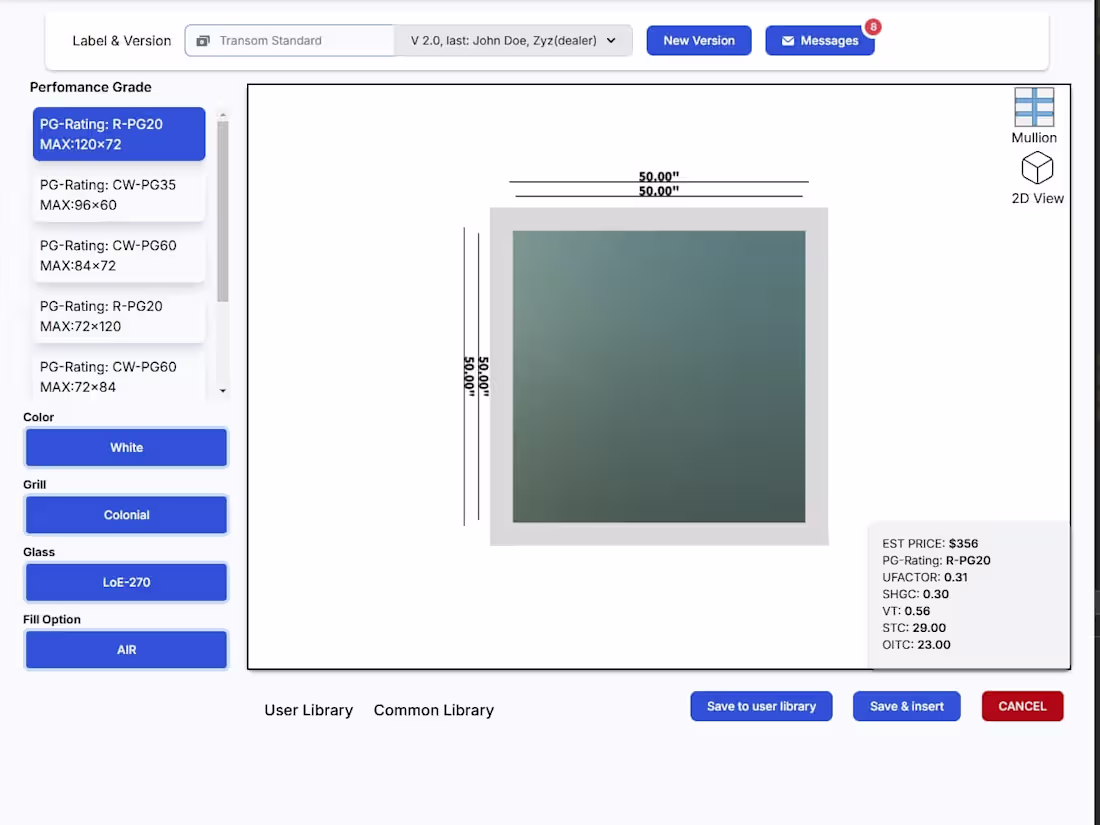Click the scroll-down arrow in the grade list
The image size is (1100, 825).
222,389
